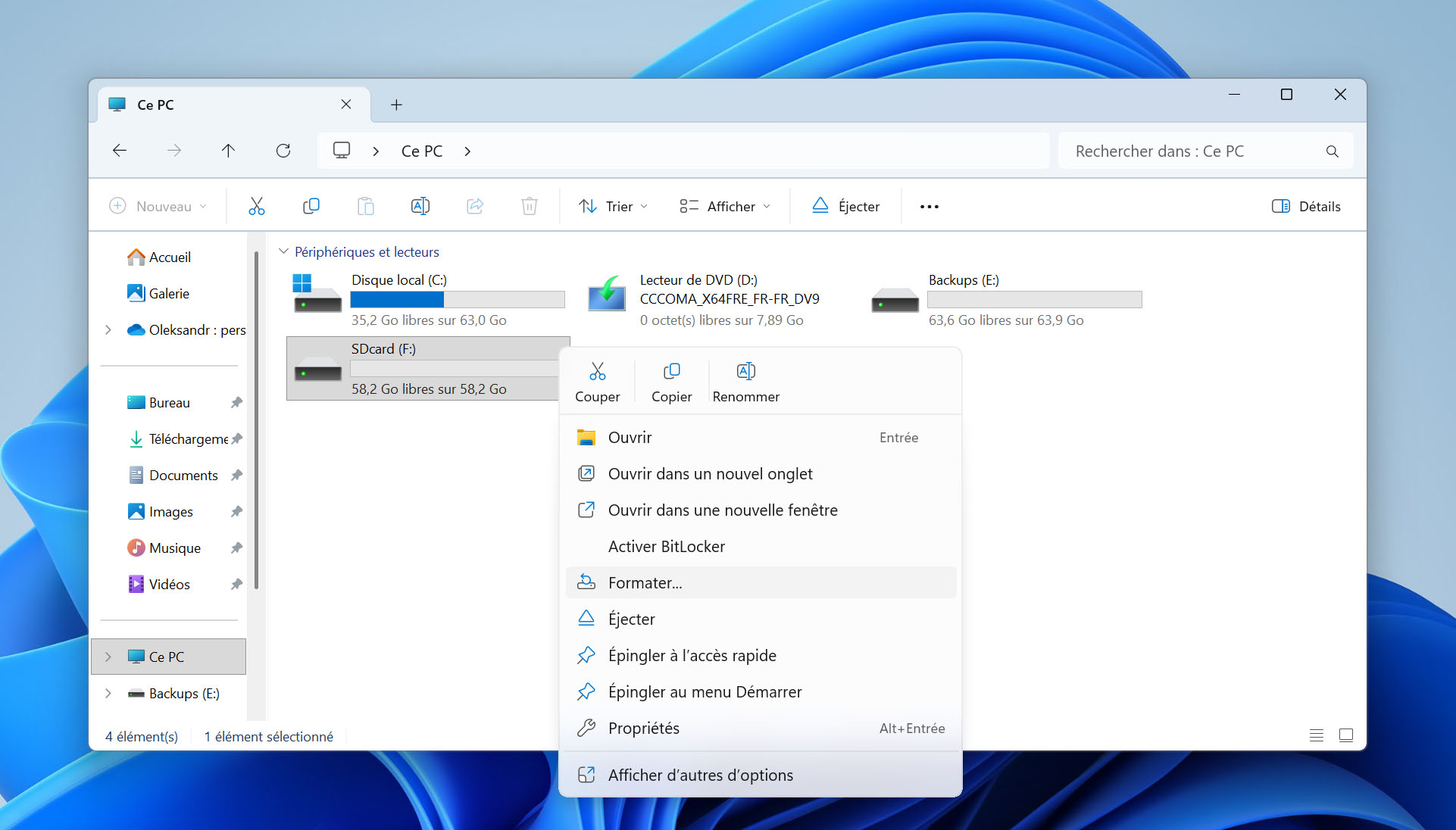Image resolution: width=1456 pixels, height=830 pixels.
Task: Click the toolbar paste clipboard icon
Action: point(366,206)
